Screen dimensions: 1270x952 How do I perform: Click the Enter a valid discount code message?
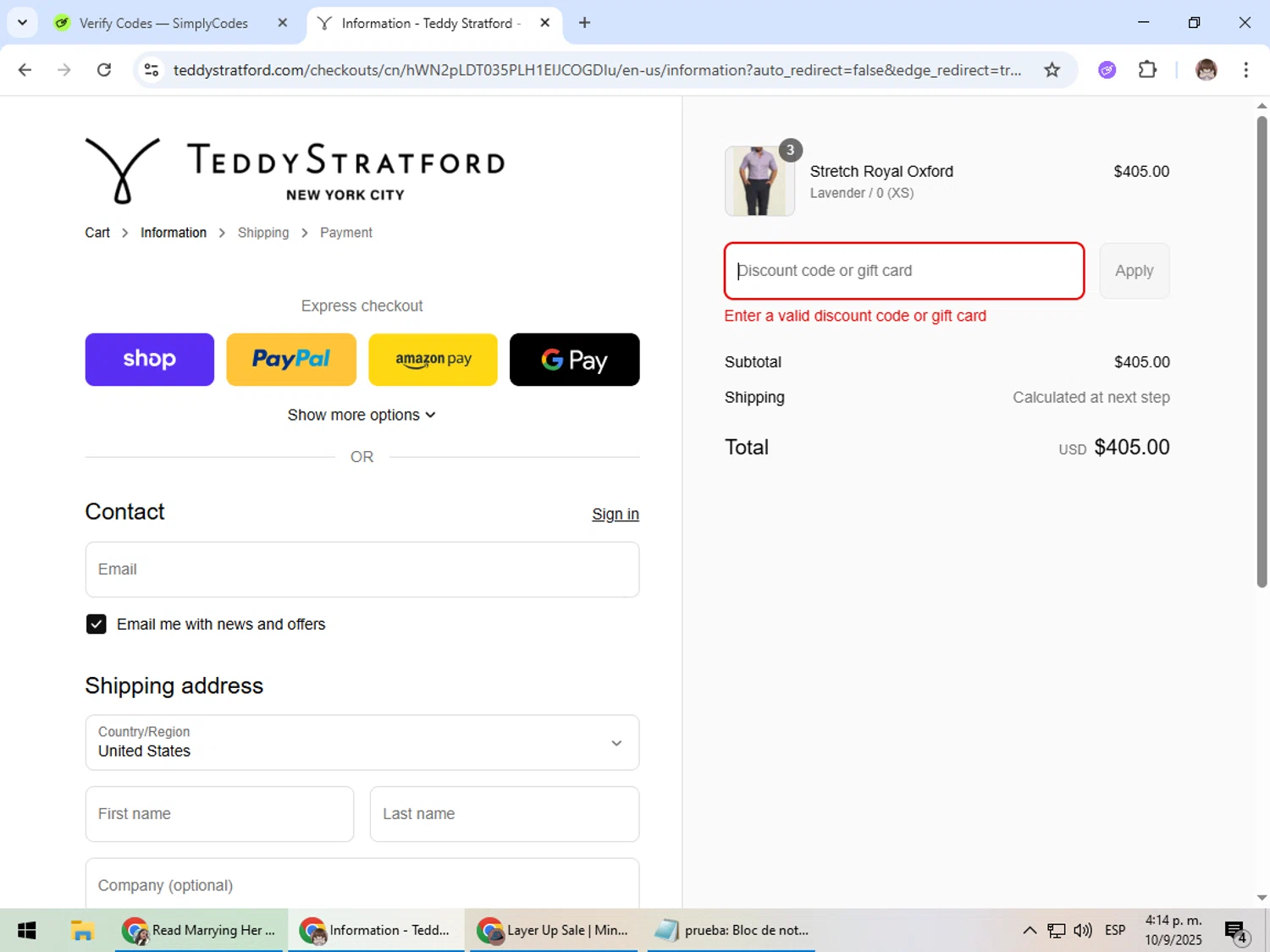(x=855, y=316)
